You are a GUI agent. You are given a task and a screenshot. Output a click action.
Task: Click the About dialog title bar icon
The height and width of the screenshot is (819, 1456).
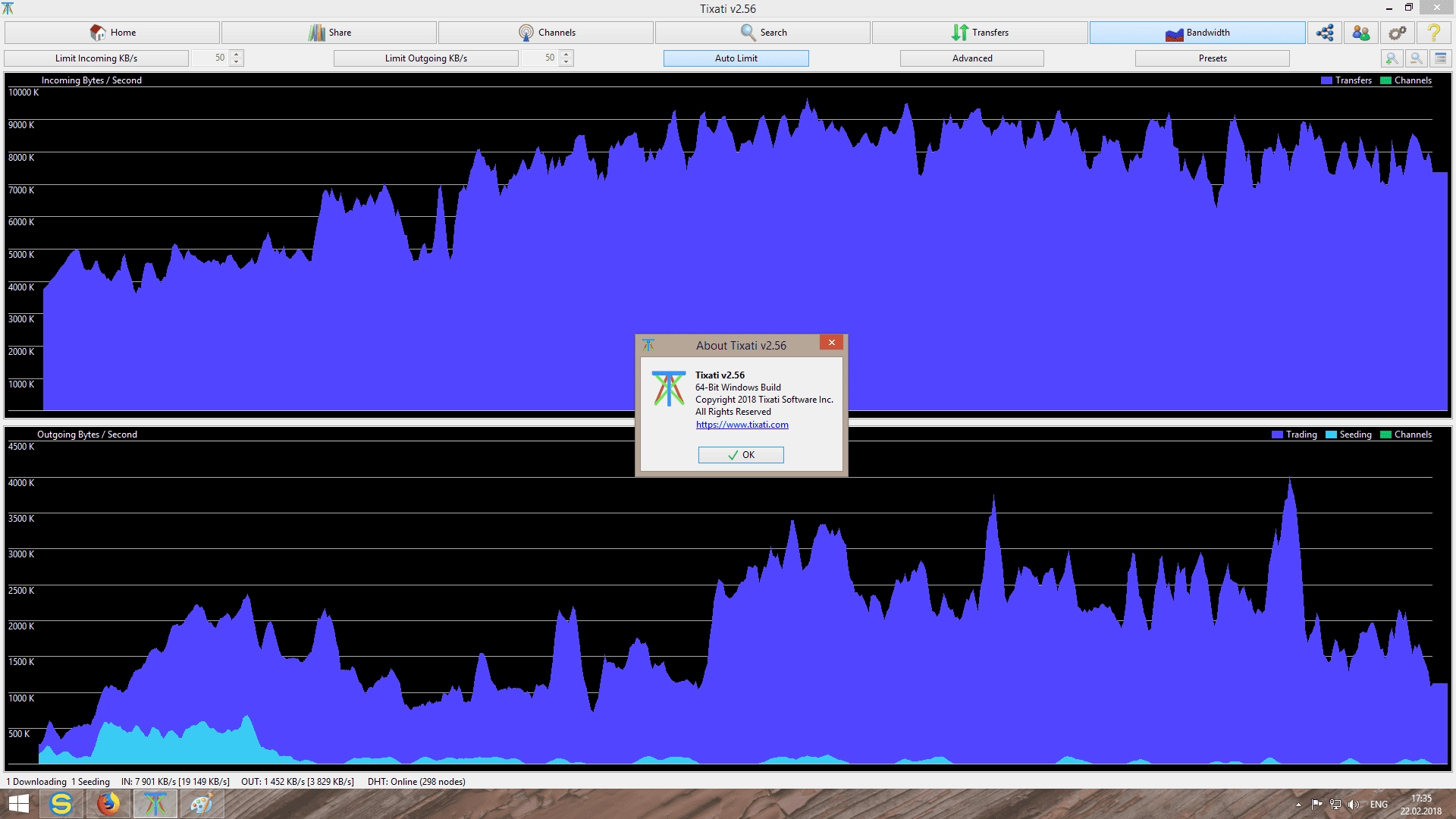click(x=648, y=345)
